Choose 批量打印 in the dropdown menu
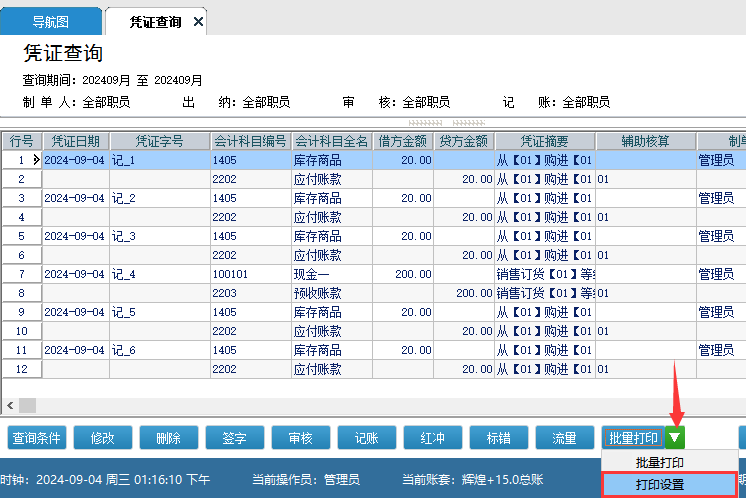 660,462
